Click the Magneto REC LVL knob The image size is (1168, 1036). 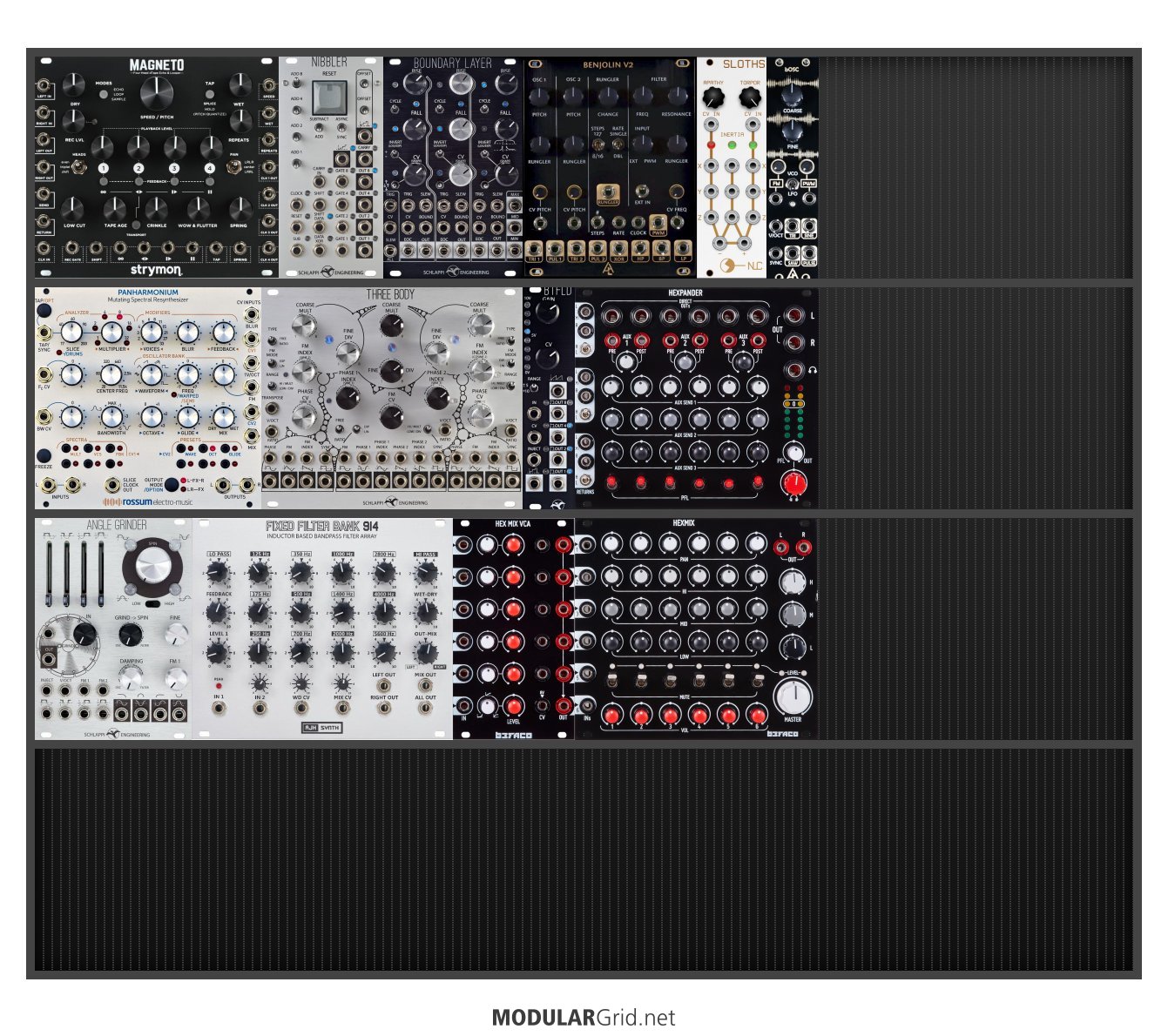pyautogui.click(x=74, y=122)
